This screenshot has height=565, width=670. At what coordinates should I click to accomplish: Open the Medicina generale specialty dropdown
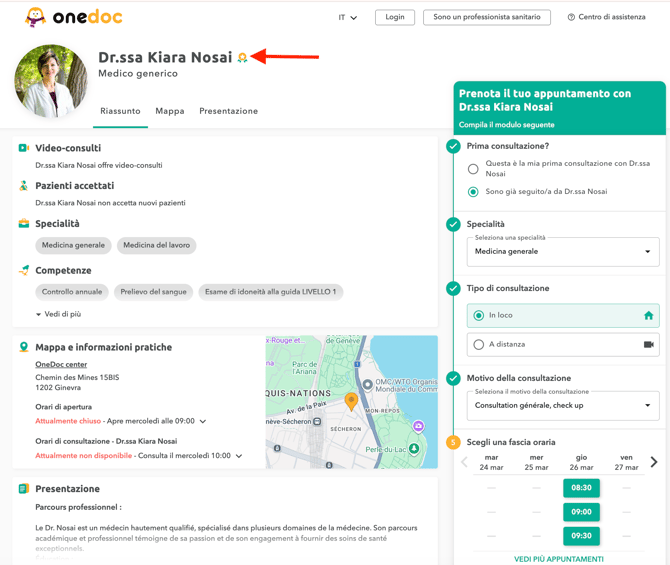563,251
